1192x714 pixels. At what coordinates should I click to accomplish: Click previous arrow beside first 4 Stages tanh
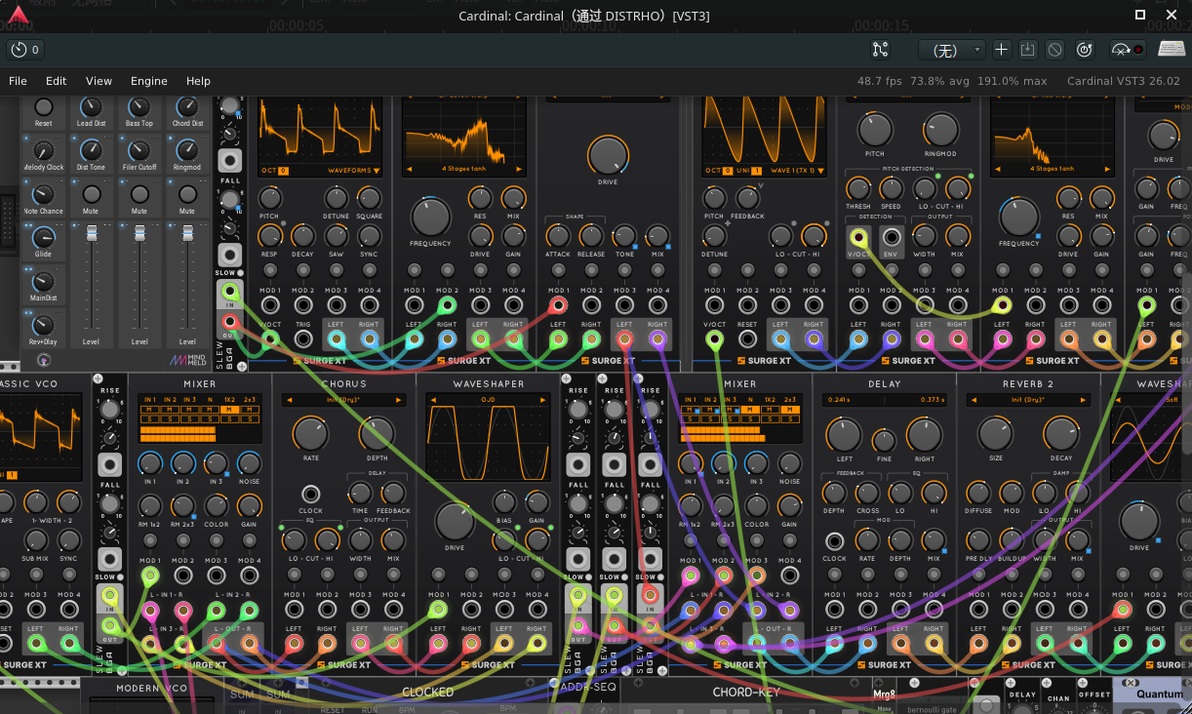410,169
